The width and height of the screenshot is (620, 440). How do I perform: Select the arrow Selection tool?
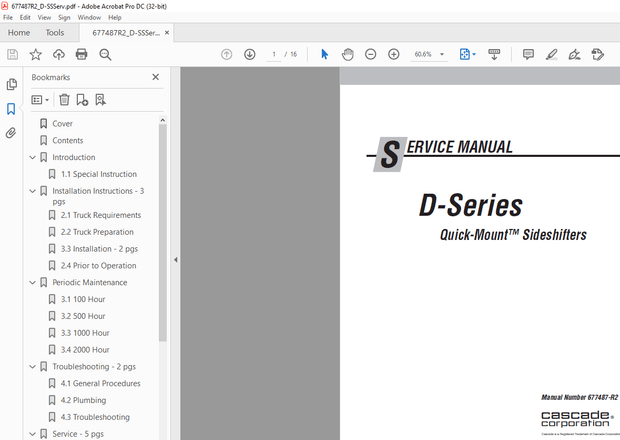coord(325,54)
